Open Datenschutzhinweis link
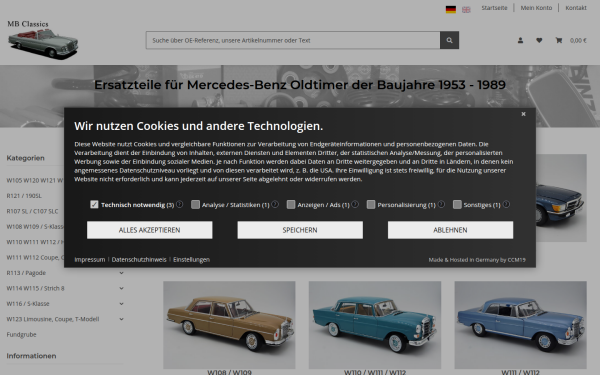 [x=139, y=259]
